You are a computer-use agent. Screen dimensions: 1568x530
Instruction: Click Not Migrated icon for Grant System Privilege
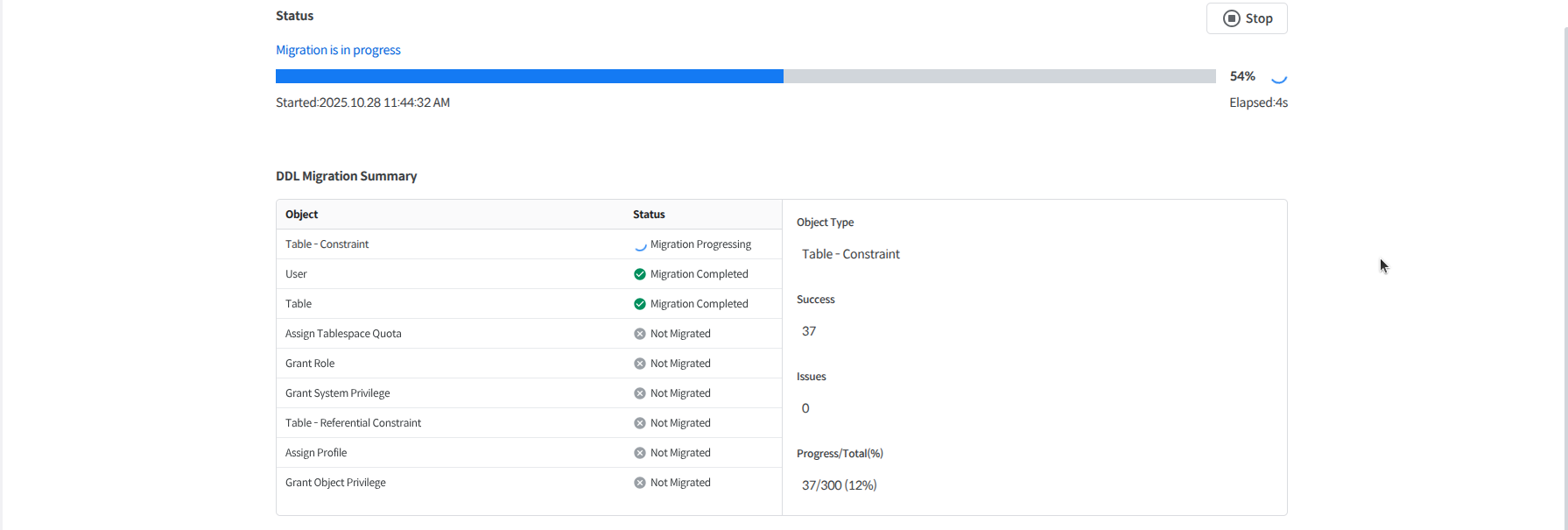tap(640, 393)
